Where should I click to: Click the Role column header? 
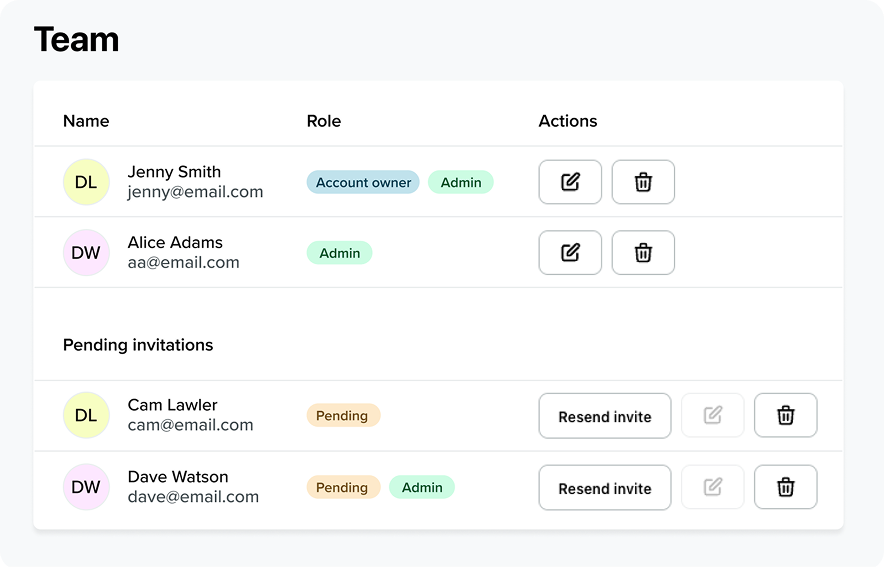pos(323,121)
